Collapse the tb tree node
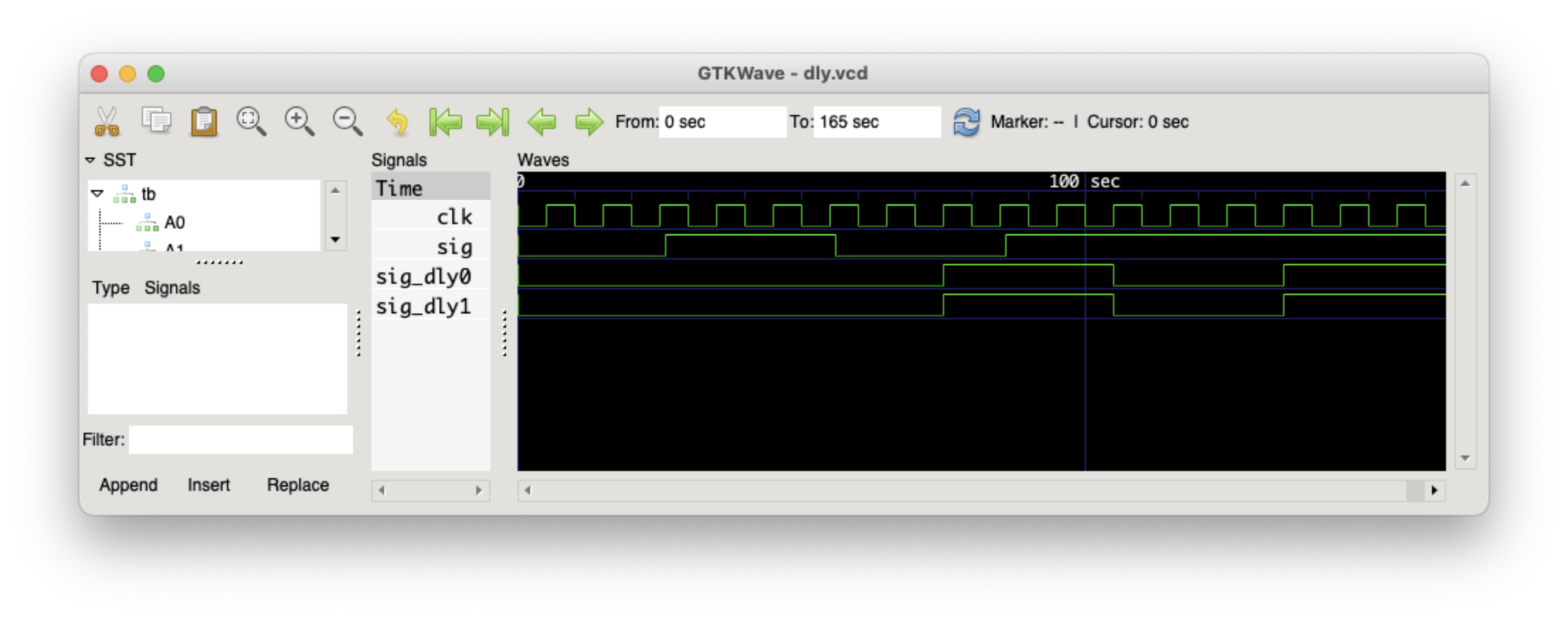1568x620 pixels. (98, 194)
